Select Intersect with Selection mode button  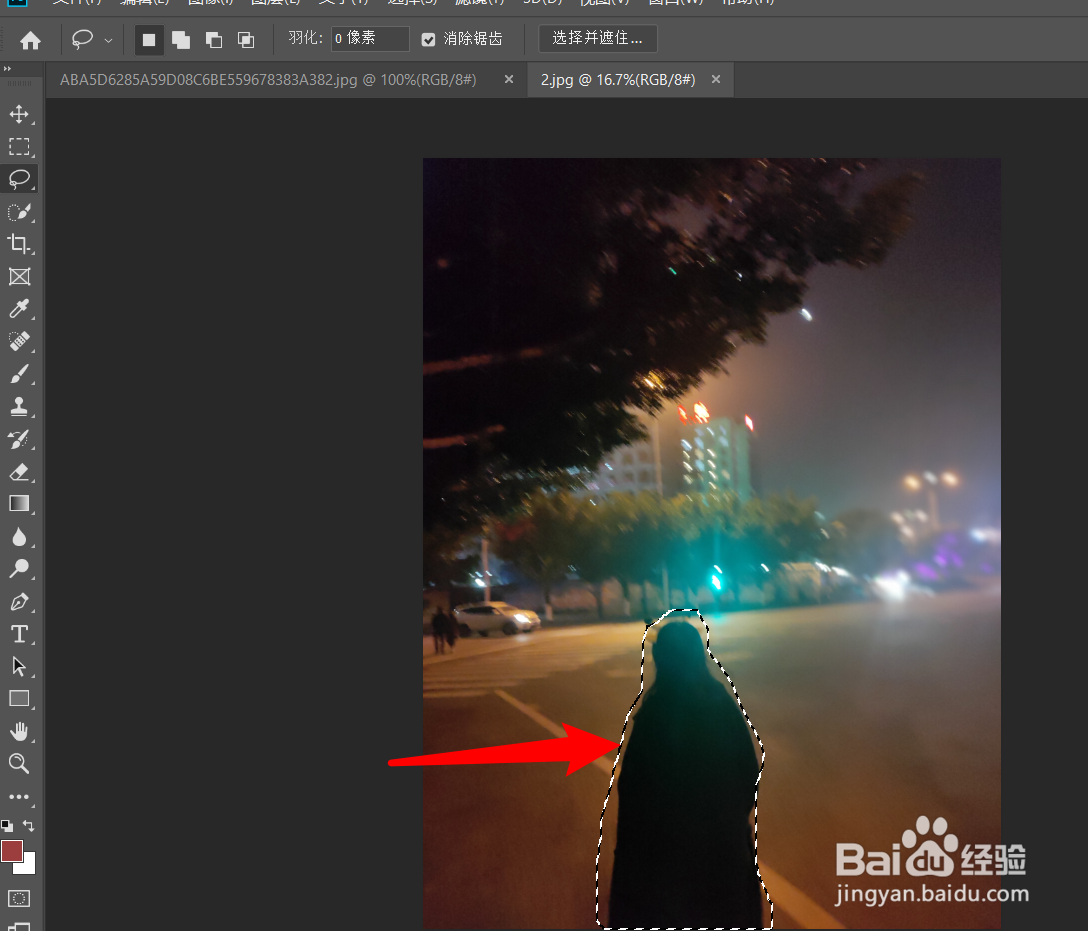246,40
